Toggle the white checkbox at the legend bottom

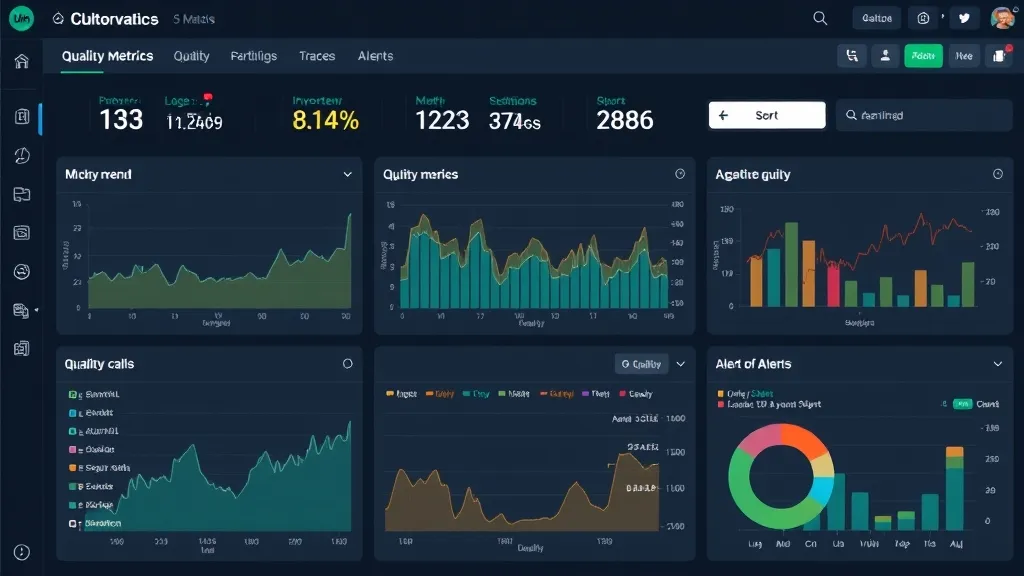(72, 523)
